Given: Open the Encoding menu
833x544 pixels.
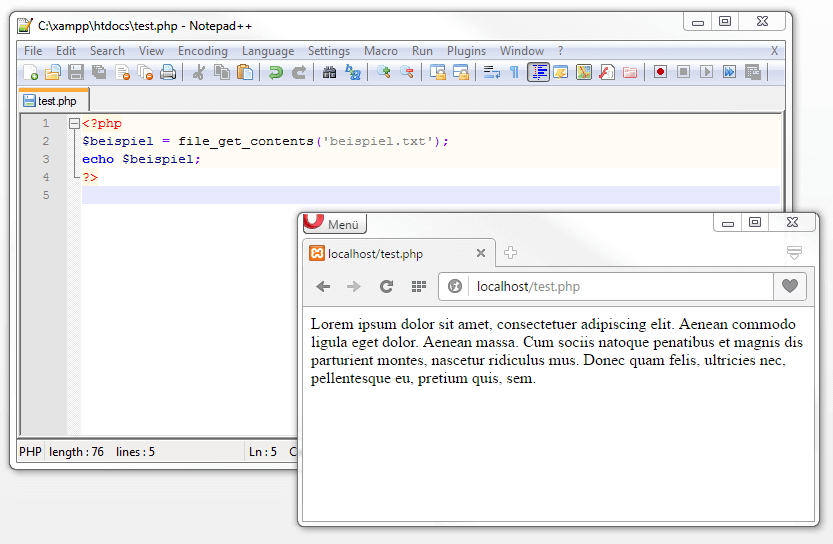Looking at the screenshot, I should [x=202, y=51].
